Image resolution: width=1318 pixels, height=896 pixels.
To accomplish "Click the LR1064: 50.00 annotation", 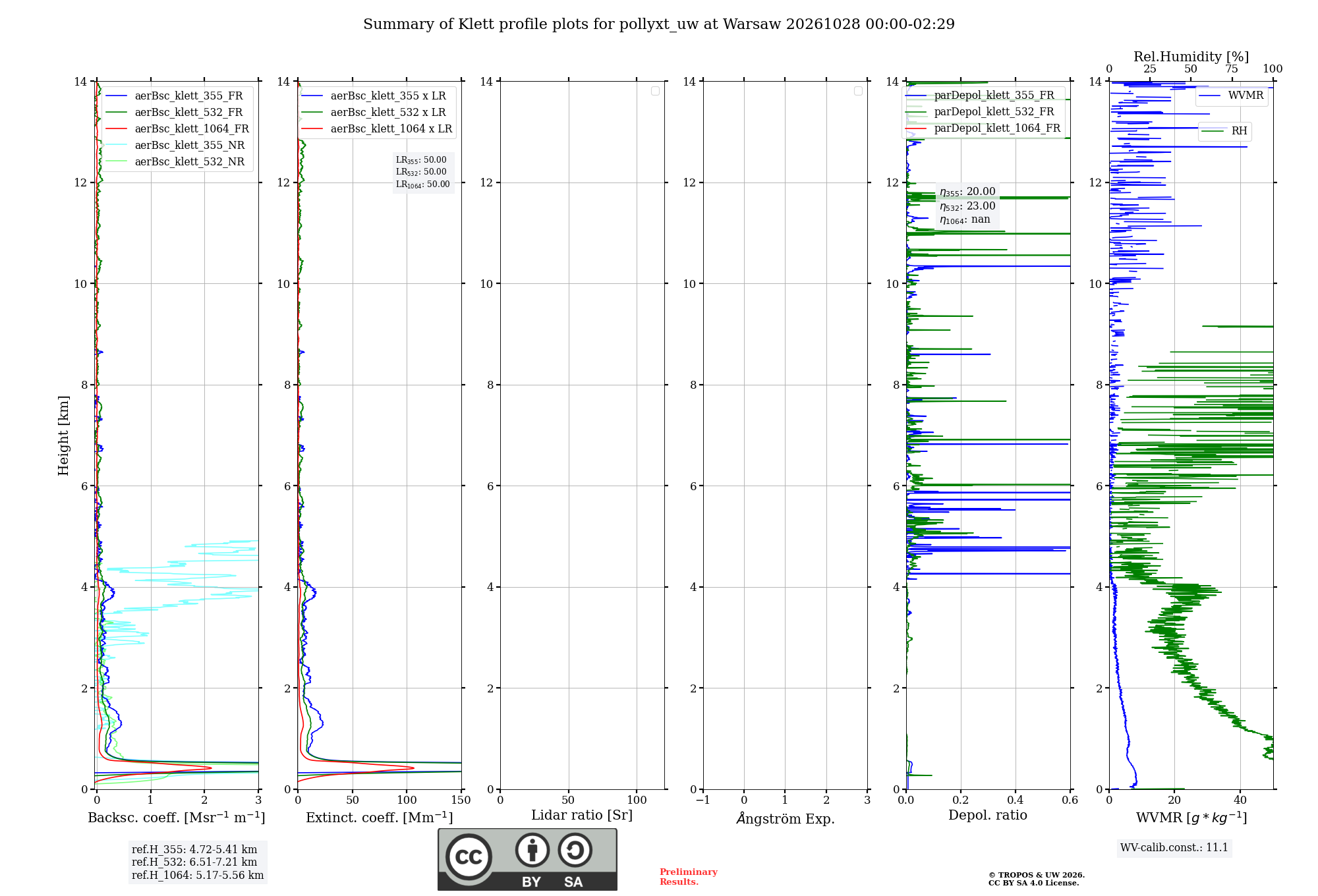I will [x=423, y=184].
